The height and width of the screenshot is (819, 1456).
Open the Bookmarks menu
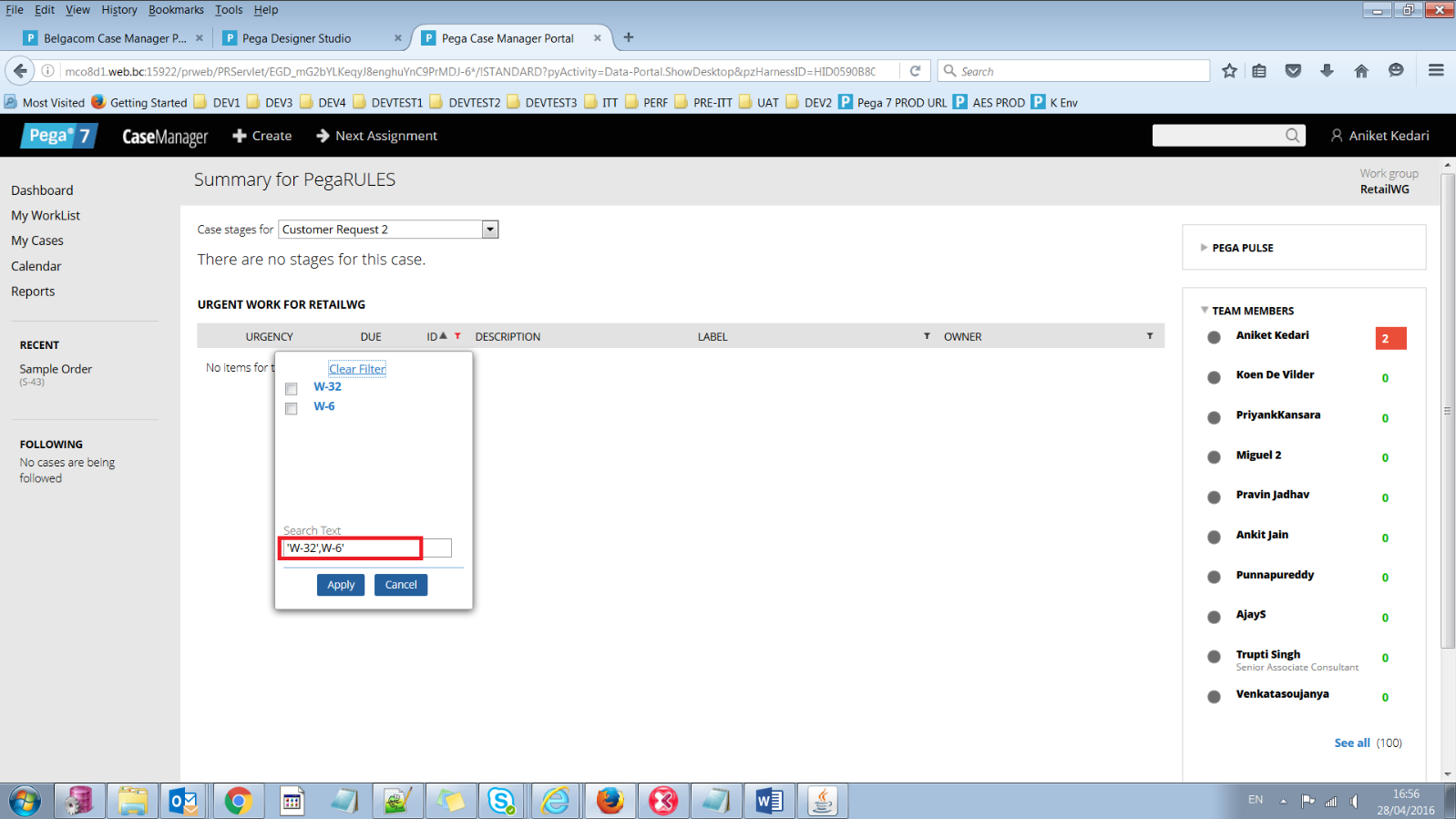pyautogui.click(x=176, y=10)
